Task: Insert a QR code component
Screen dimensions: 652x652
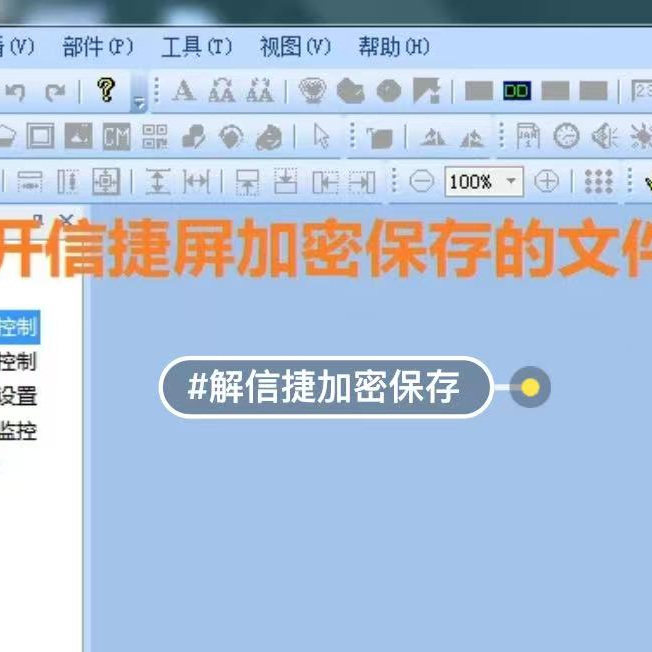Action: tap(155, 136)
